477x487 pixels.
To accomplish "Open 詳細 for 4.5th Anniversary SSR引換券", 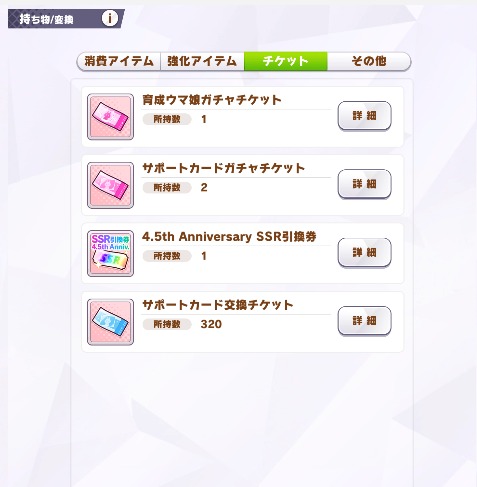I will (364, 252).
